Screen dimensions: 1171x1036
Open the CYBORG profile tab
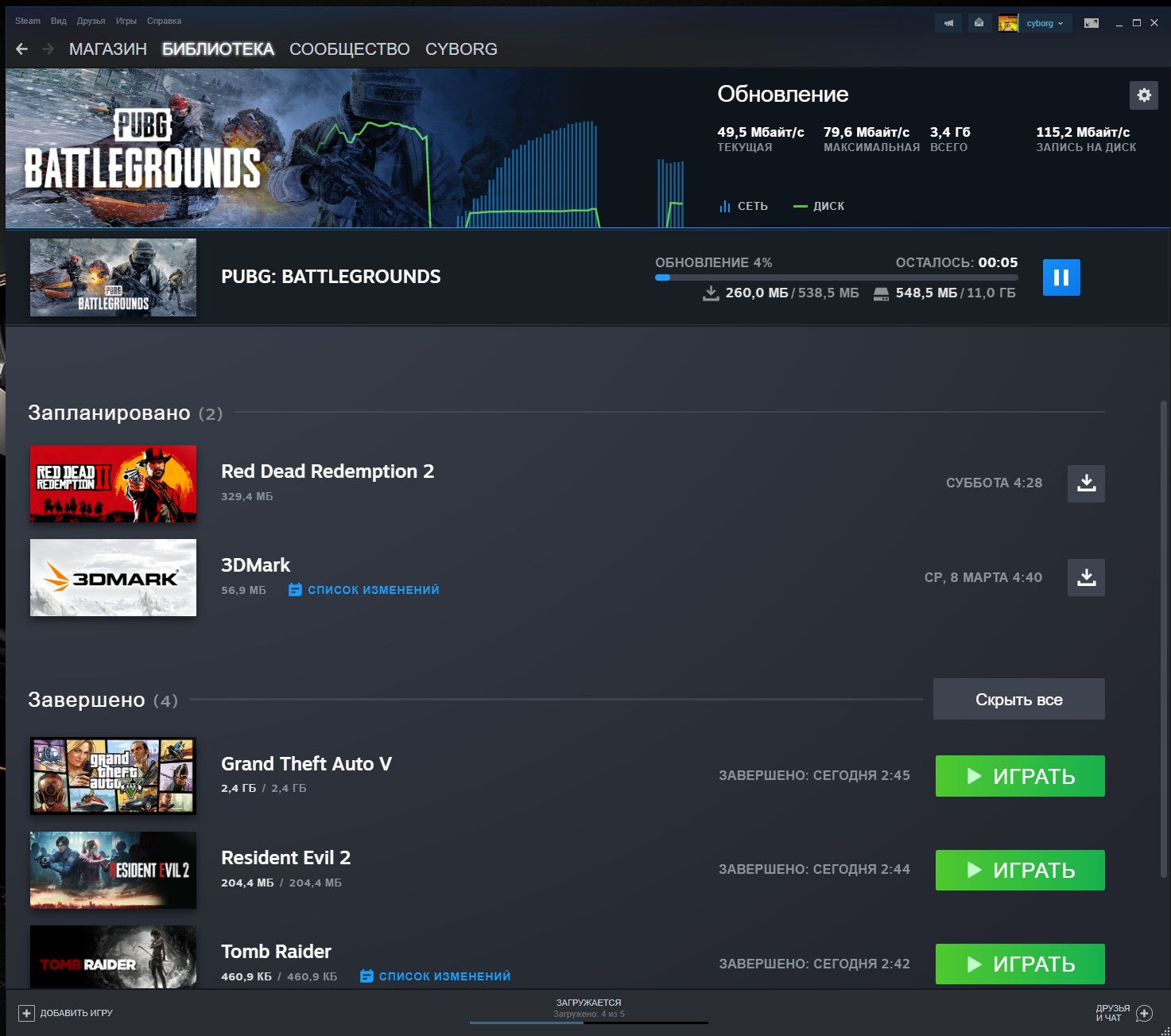coord(461,49)
